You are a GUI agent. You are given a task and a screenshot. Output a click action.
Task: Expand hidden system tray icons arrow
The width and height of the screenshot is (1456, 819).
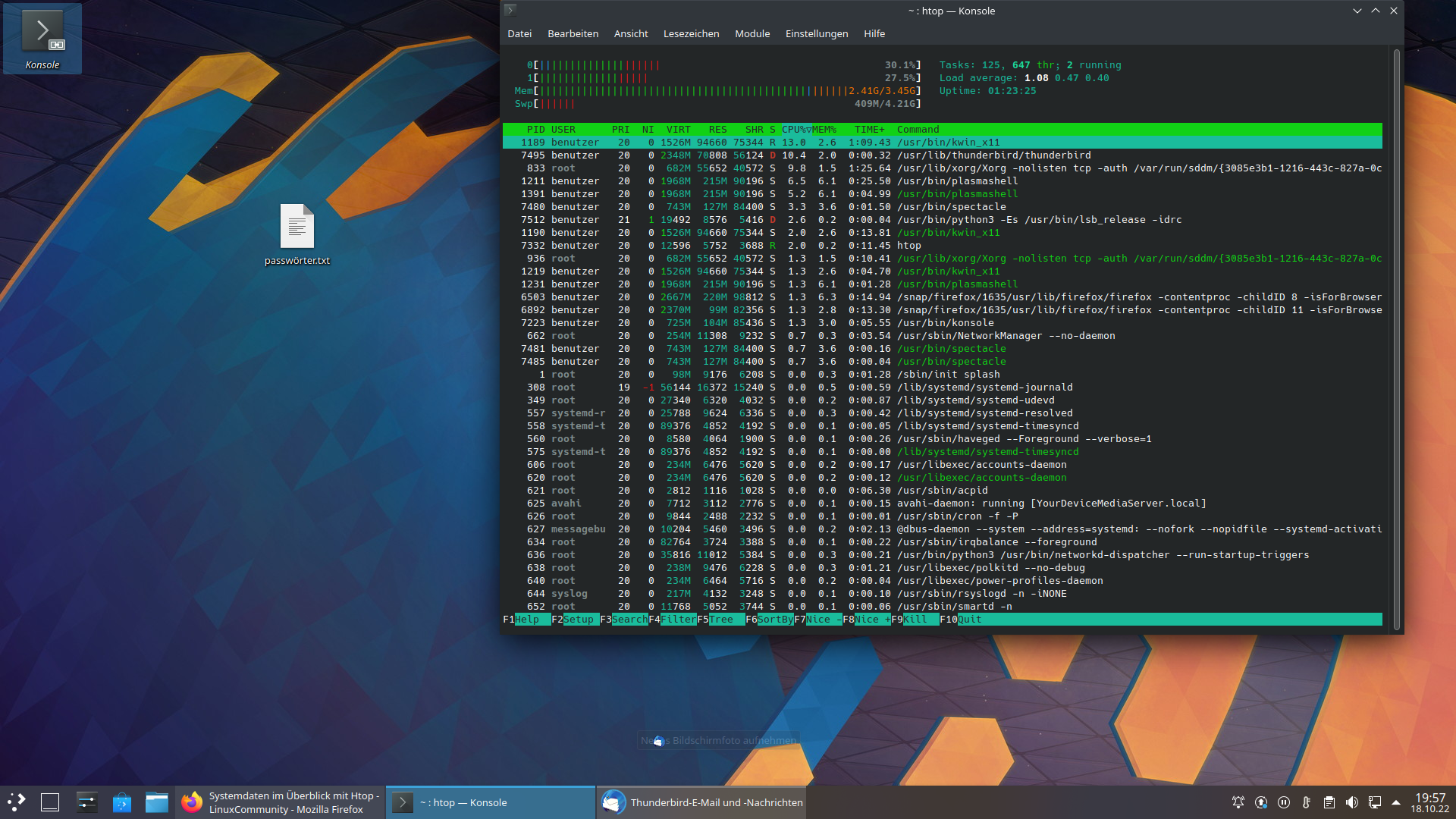coord(1396,802)
